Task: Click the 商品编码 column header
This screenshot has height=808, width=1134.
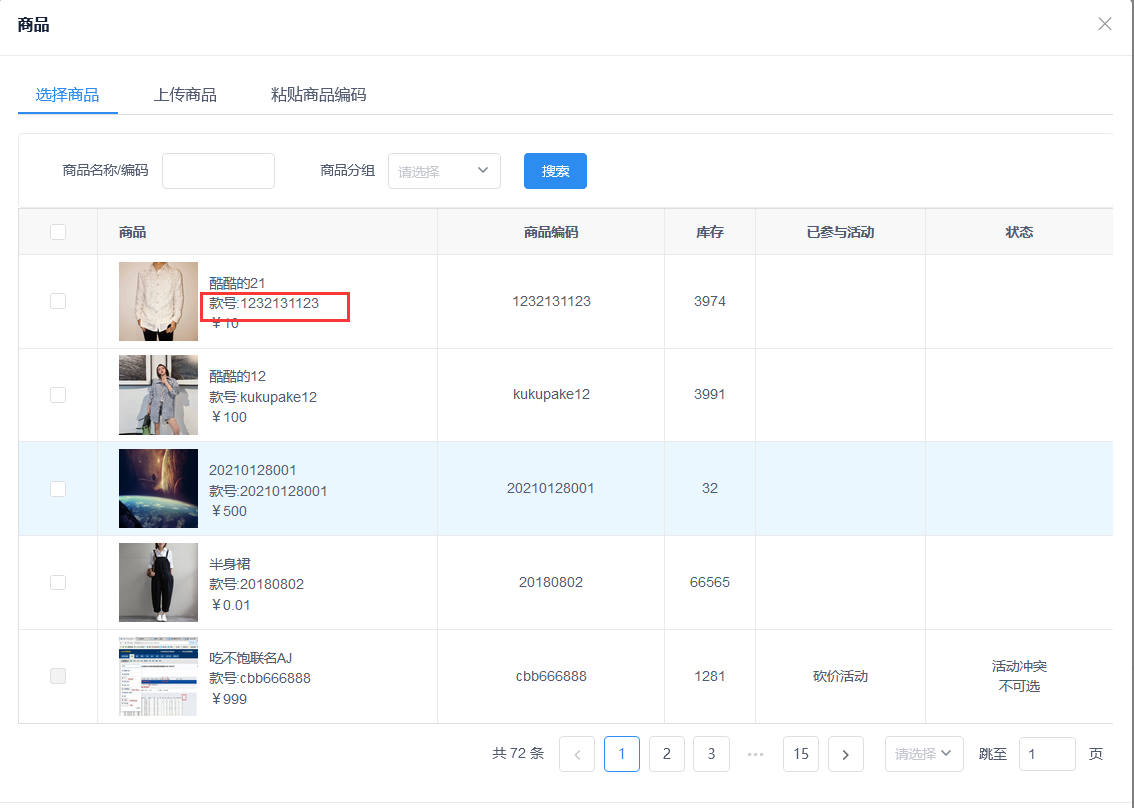Action: (x=551, y=232)
